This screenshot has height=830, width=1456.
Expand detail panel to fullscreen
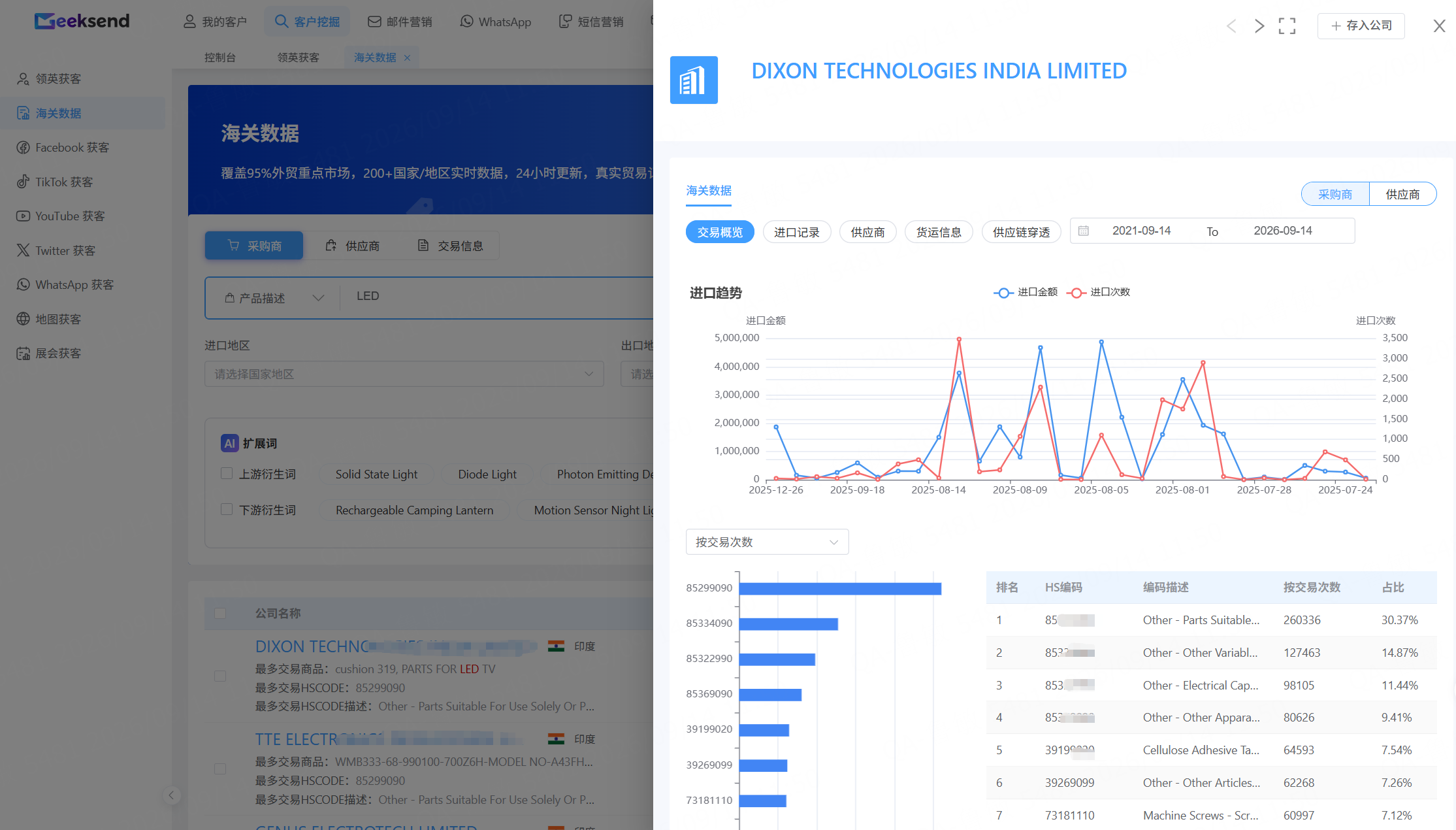(1287, 26)
